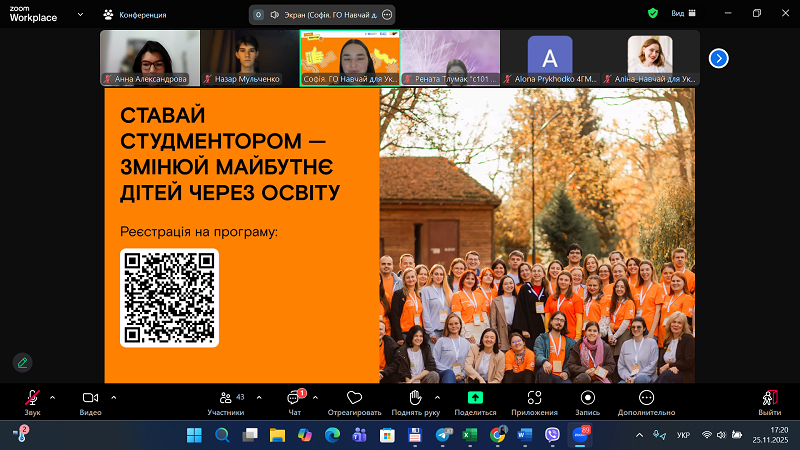800x450 pixels.
Task: Turn on camera with Видео toggle
Action: (x=90, y=397)
